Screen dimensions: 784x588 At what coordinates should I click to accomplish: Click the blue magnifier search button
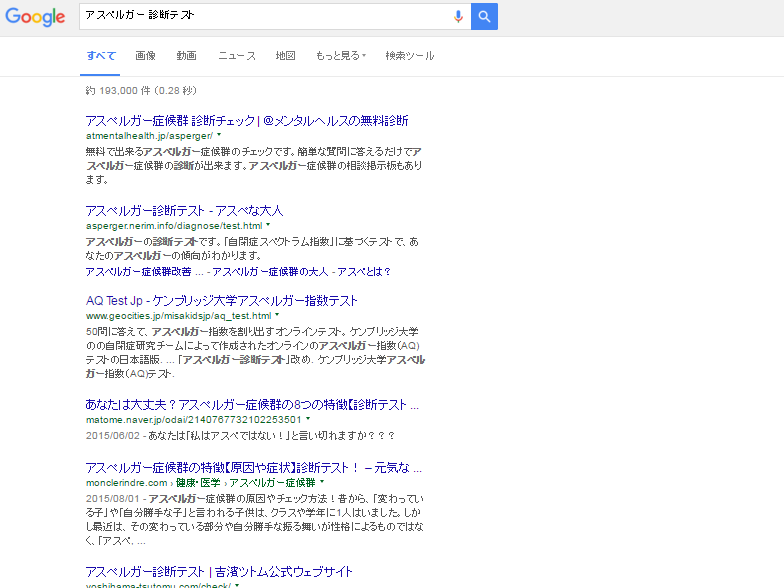click(484, 16)
